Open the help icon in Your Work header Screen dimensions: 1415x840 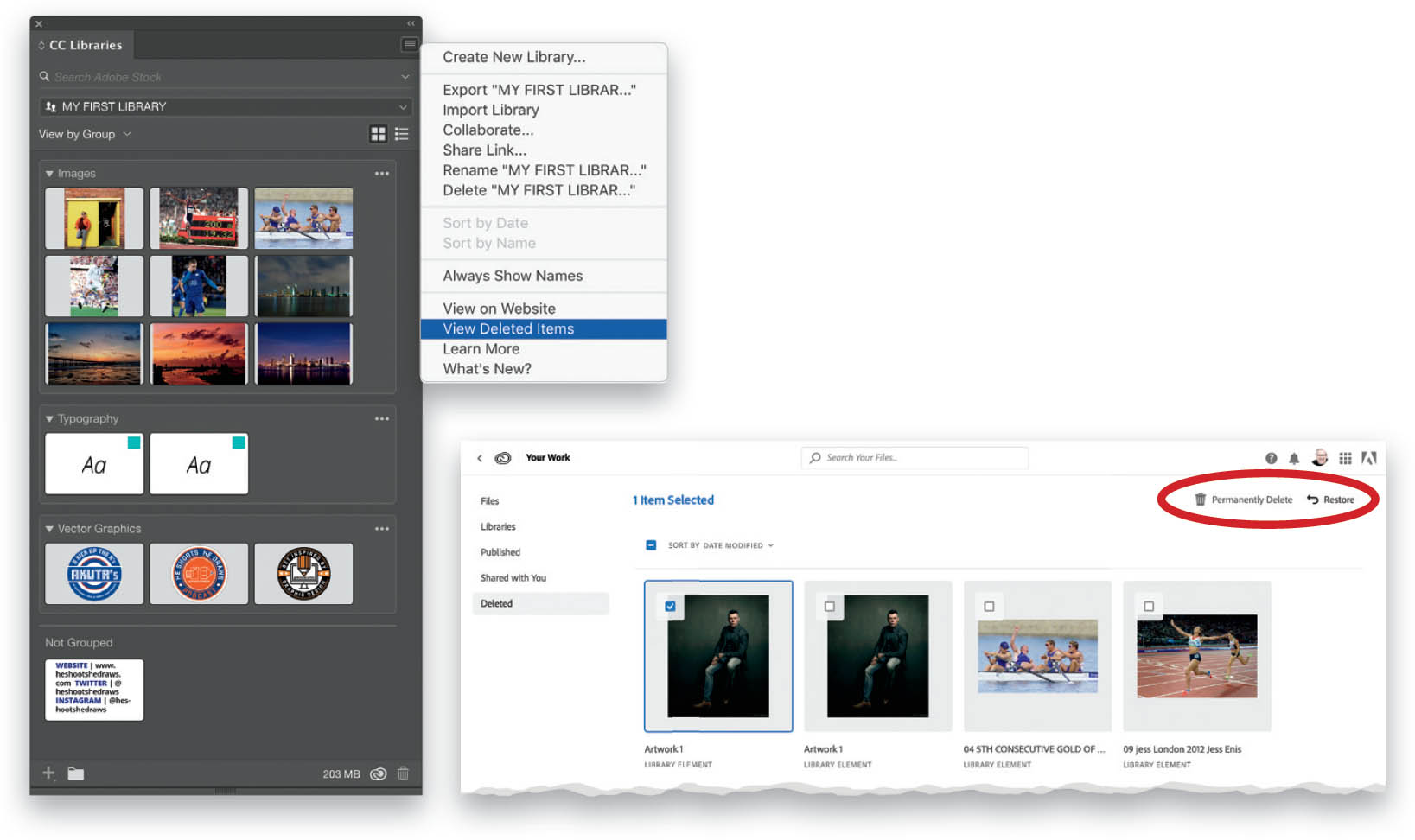(1271, 458)
